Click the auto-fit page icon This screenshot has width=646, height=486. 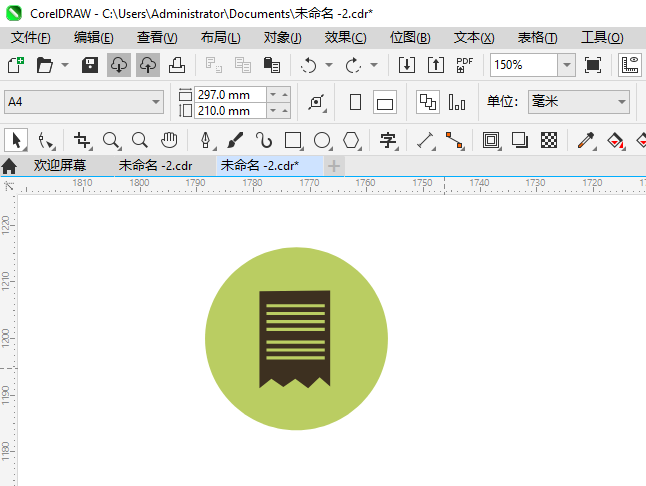(x=316, y=102)
